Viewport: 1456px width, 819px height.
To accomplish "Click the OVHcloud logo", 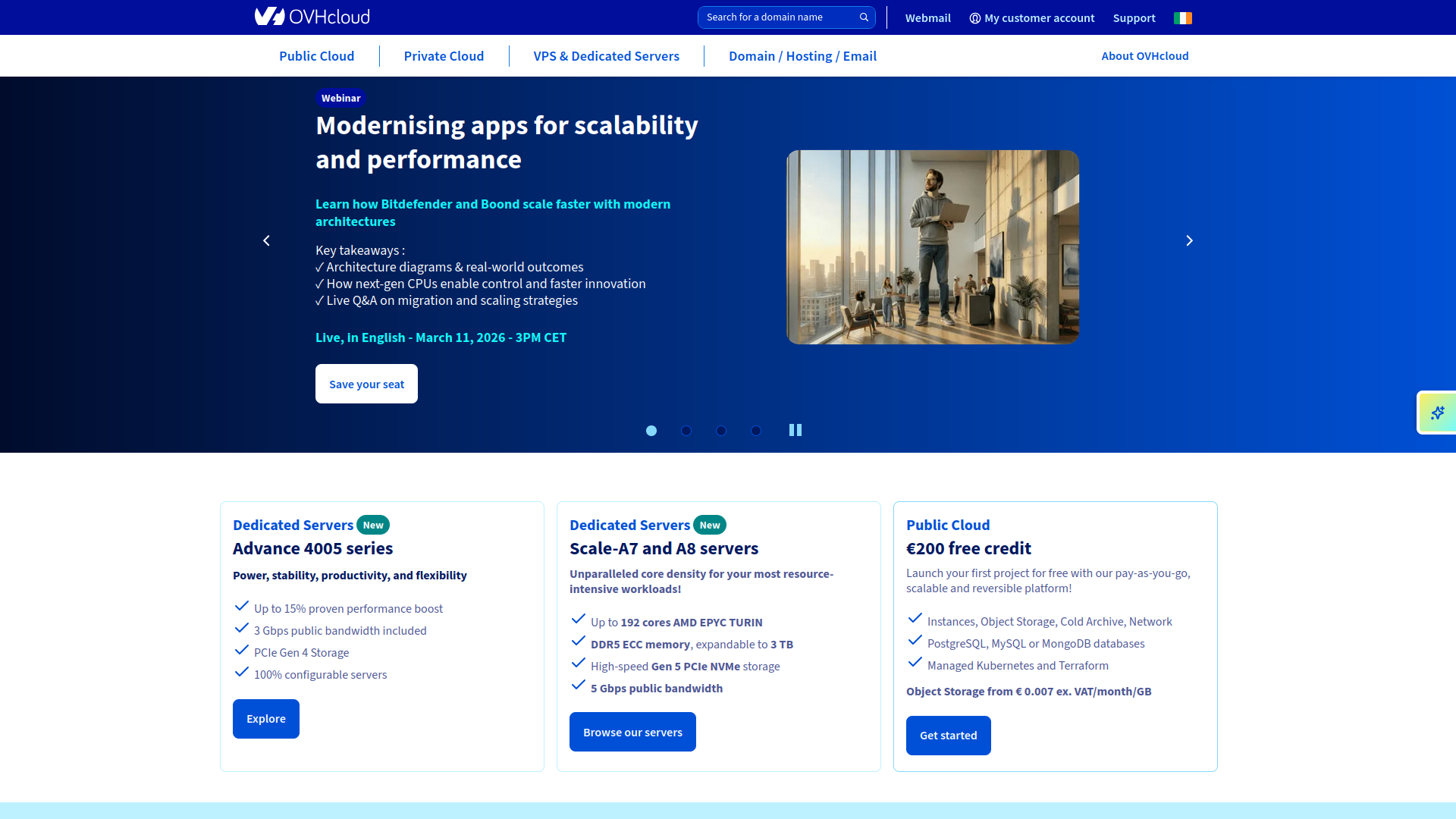I will point(312,16).
